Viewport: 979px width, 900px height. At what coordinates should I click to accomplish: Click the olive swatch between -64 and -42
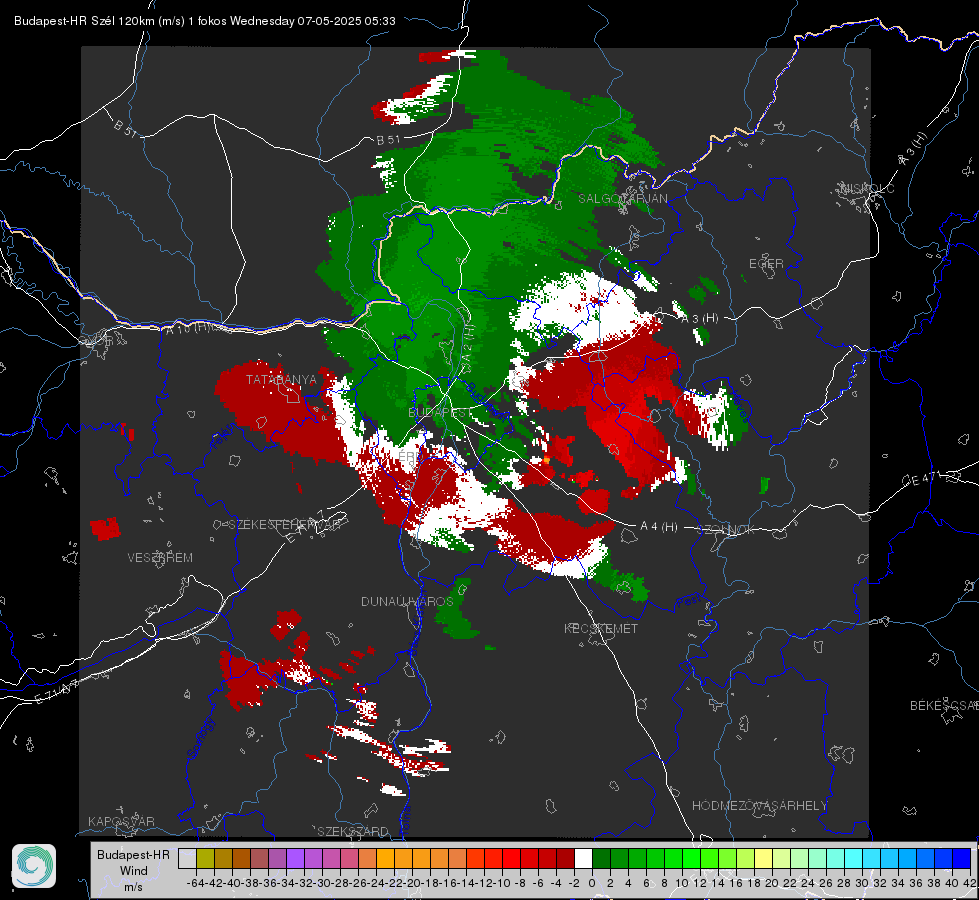point(205,858)
